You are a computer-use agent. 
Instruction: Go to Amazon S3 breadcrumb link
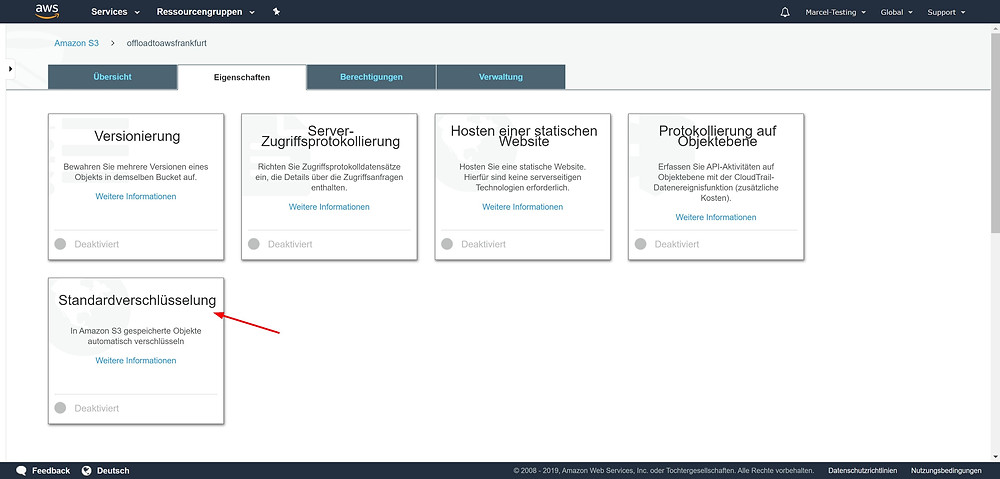pyautogui.click(x=77, y=43)
